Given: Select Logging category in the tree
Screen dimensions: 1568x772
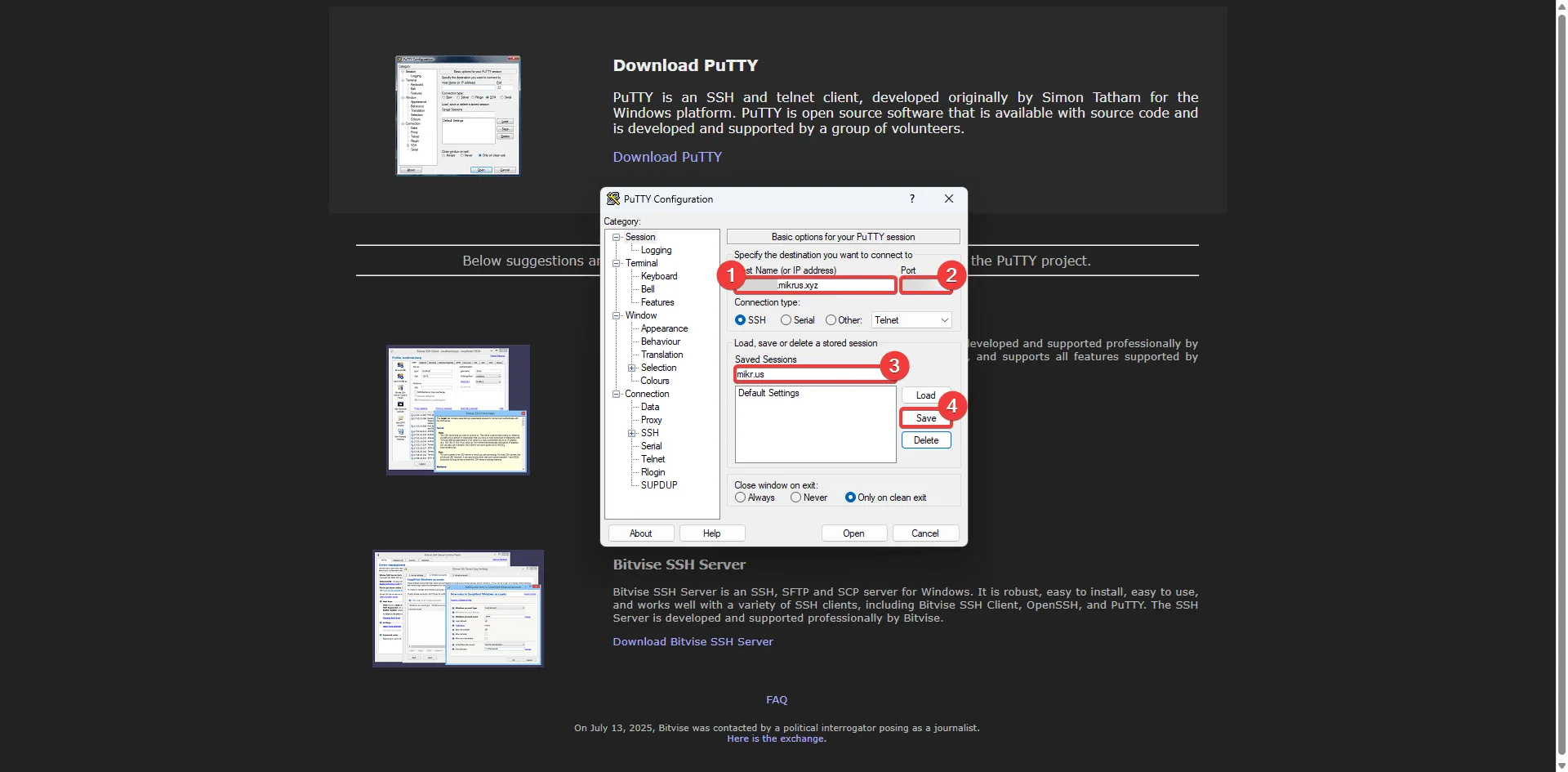Looking at the screenshot, I should pos(657,250).
